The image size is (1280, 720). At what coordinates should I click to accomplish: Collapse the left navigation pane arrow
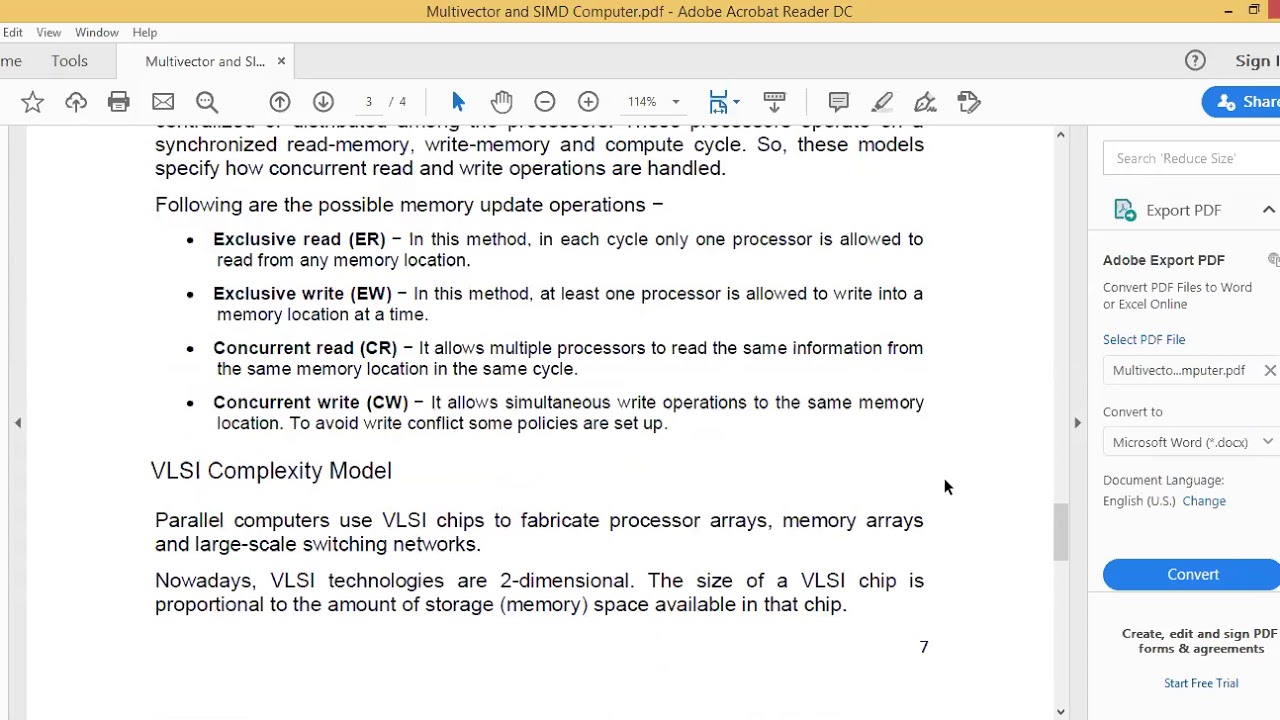[x=18, y=423]
